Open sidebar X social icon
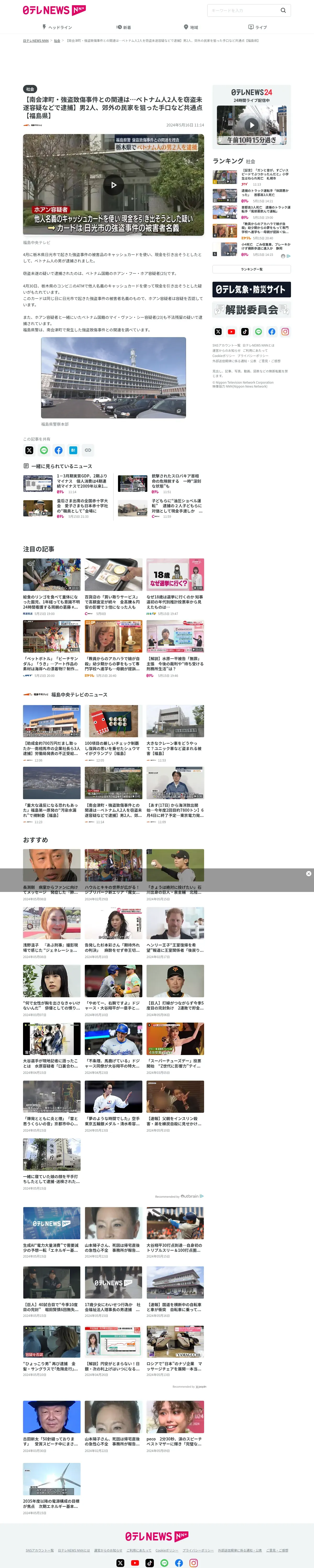This screenshot has width=314, height=1568. click(218, 332)
